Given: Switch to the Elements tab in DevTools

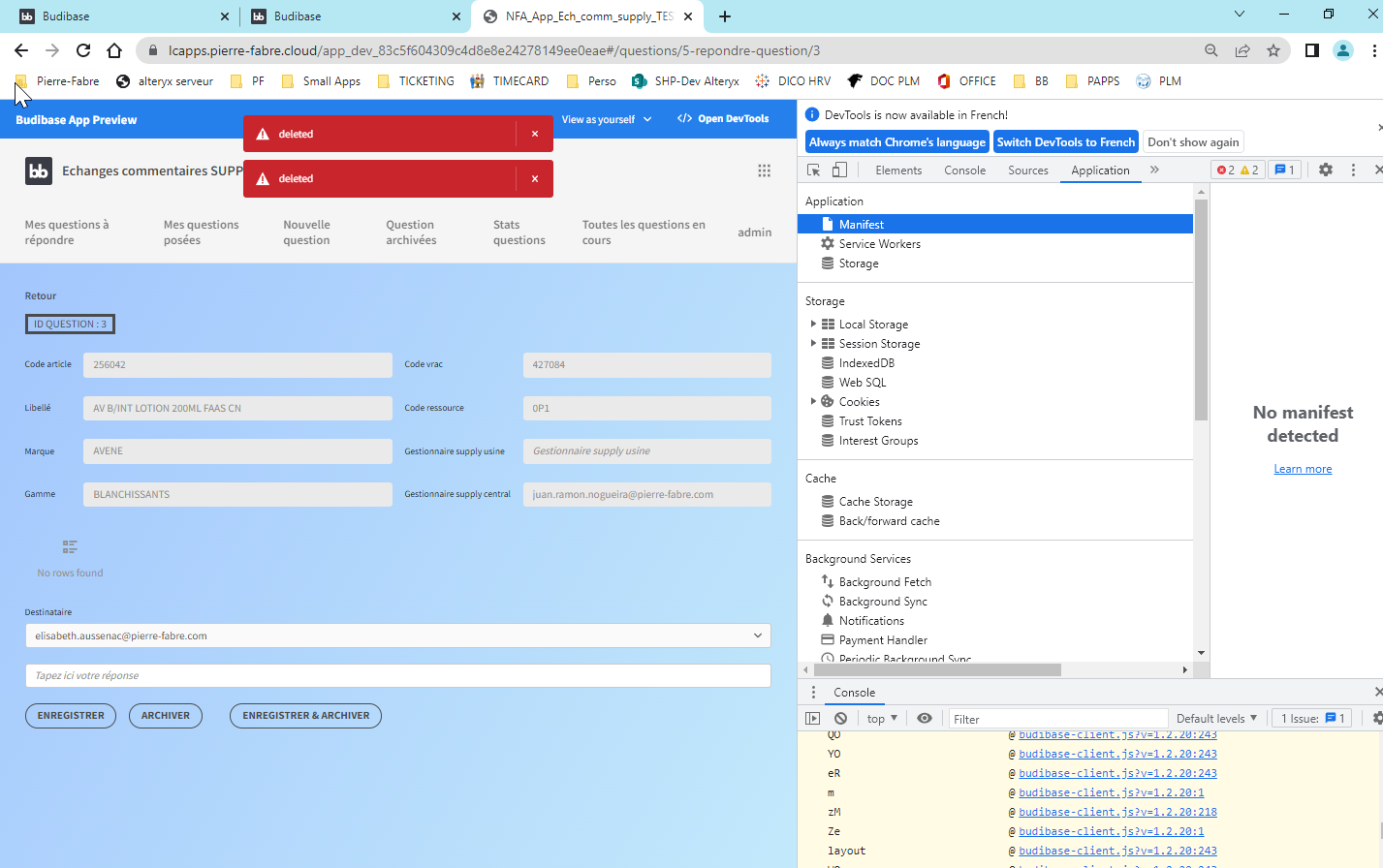Looking at the screenshot, I should pos(898,170).
